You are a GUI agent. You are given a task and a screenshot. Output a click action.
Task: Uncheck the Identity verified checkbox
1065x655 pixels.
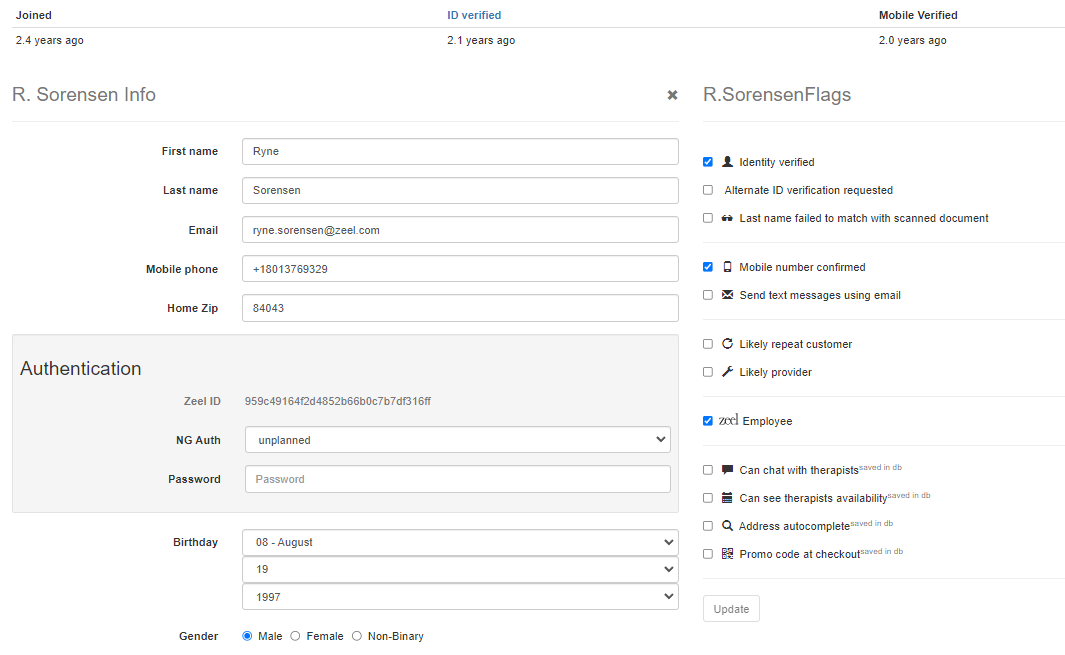pyautogui.click(x=708, y=162)
